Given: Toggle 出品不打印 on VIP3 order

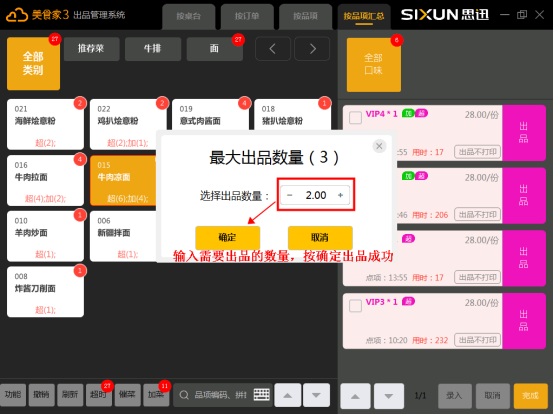Looking at the screenshot, I should (x=478, y=340).
